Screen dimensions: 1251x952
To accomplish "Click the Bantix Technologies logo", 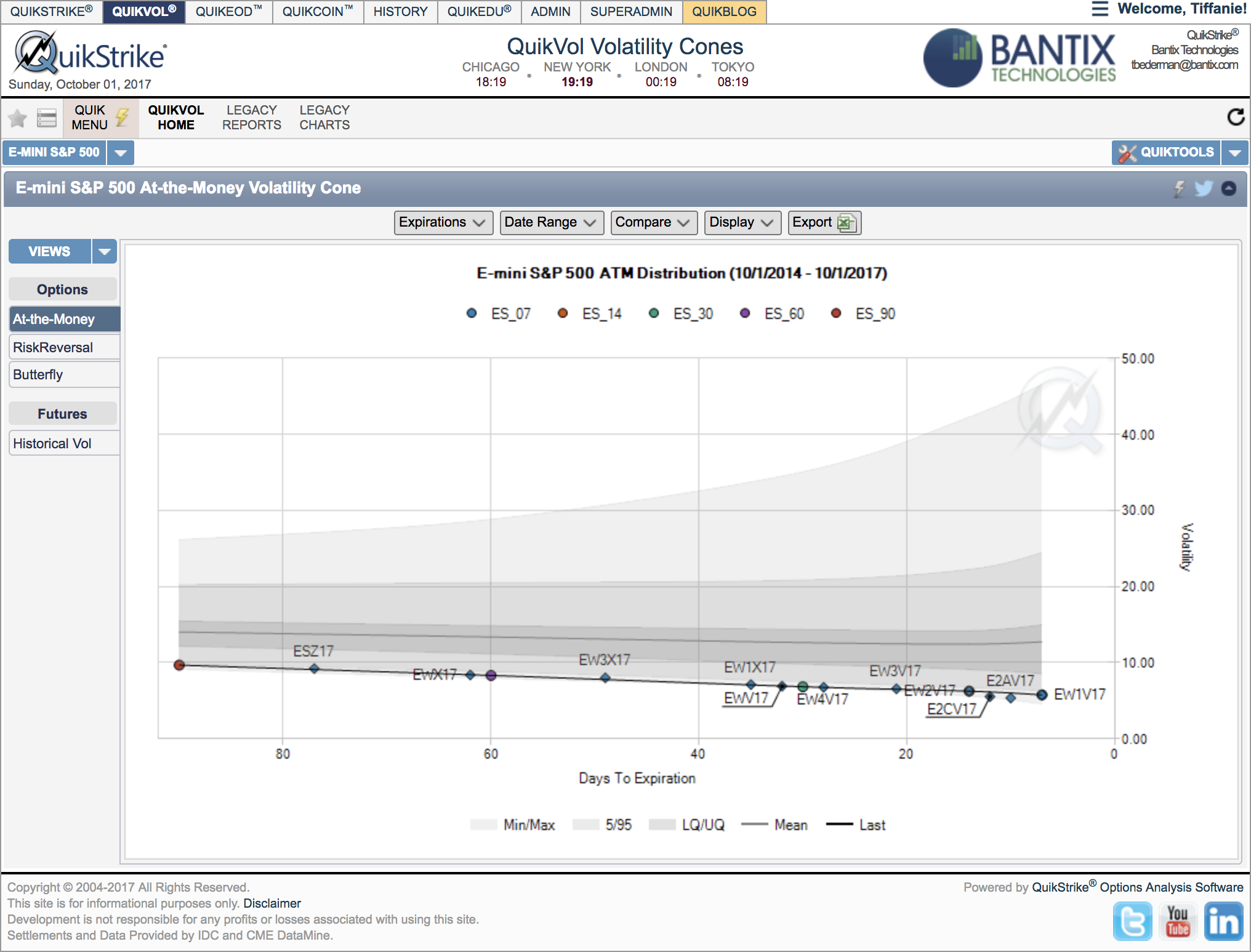I will (1020, 58).
